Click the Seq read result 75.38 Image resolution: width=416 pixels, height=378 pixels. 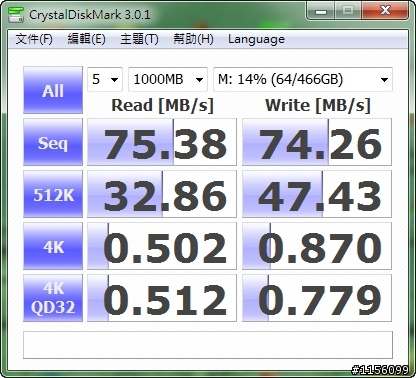point(162,142)
